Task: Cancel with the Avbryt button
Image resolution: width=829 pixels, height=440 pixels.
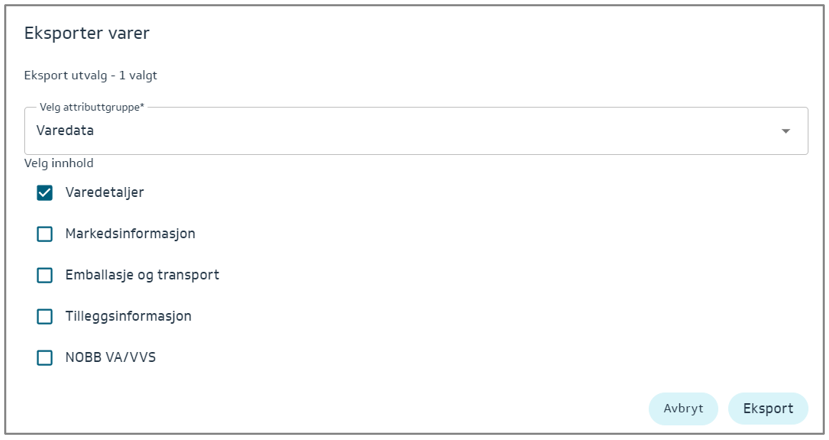Action: (683, 408)
